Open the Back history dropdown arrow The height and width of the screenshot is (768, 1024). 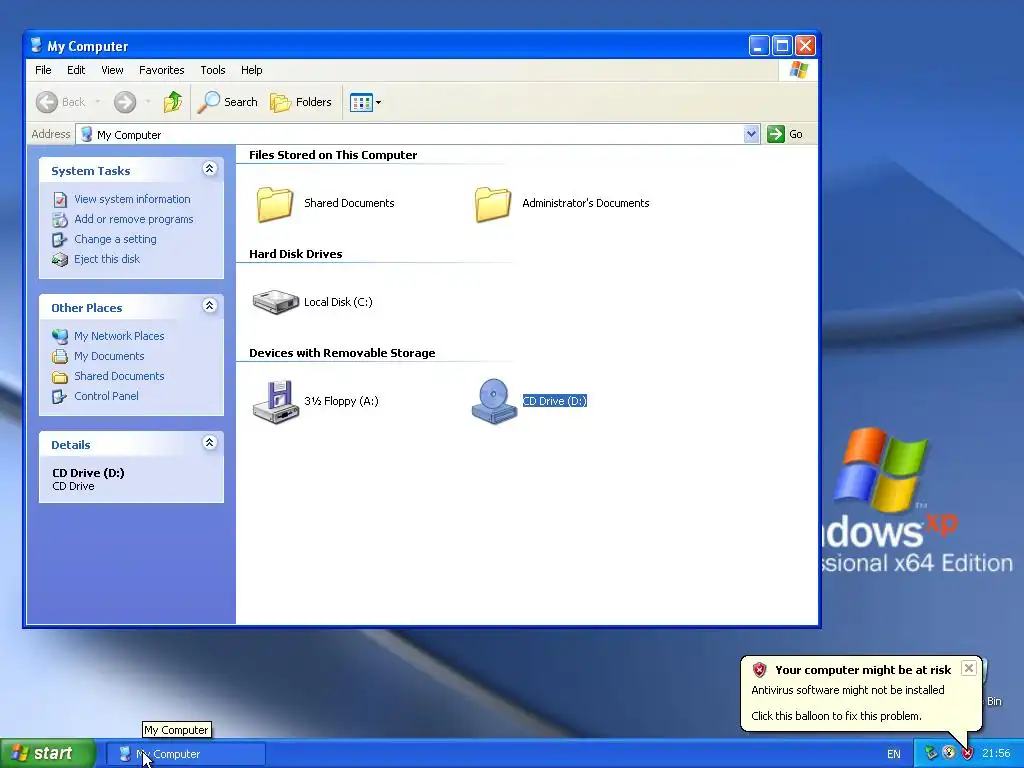click(98, 102)
